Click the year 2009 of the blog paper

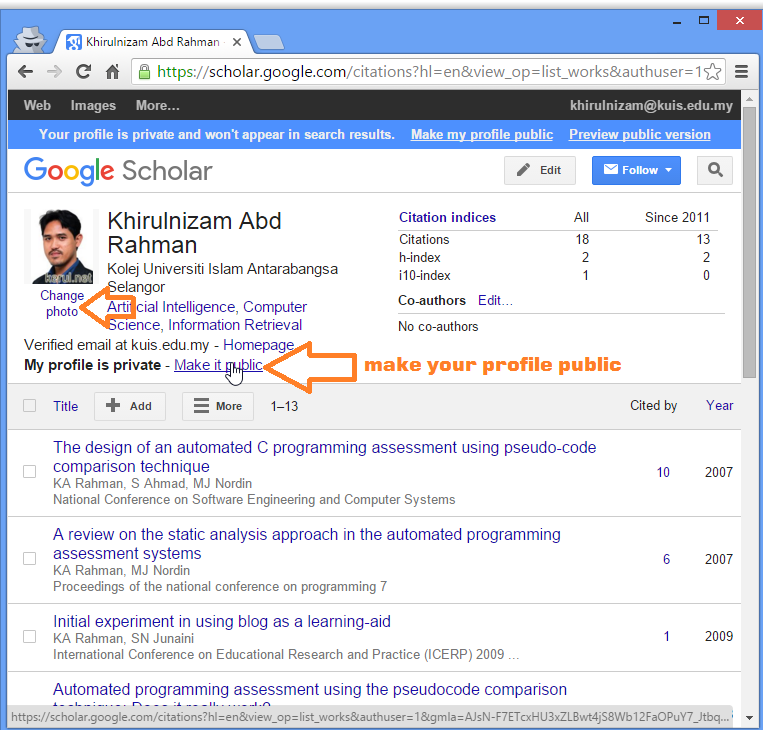[719, 636]
